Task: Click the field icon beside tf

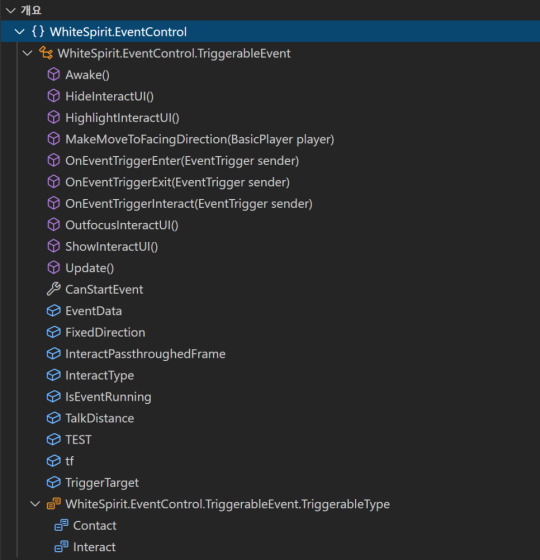Action: pyautogui.click(x=54, y=461)
